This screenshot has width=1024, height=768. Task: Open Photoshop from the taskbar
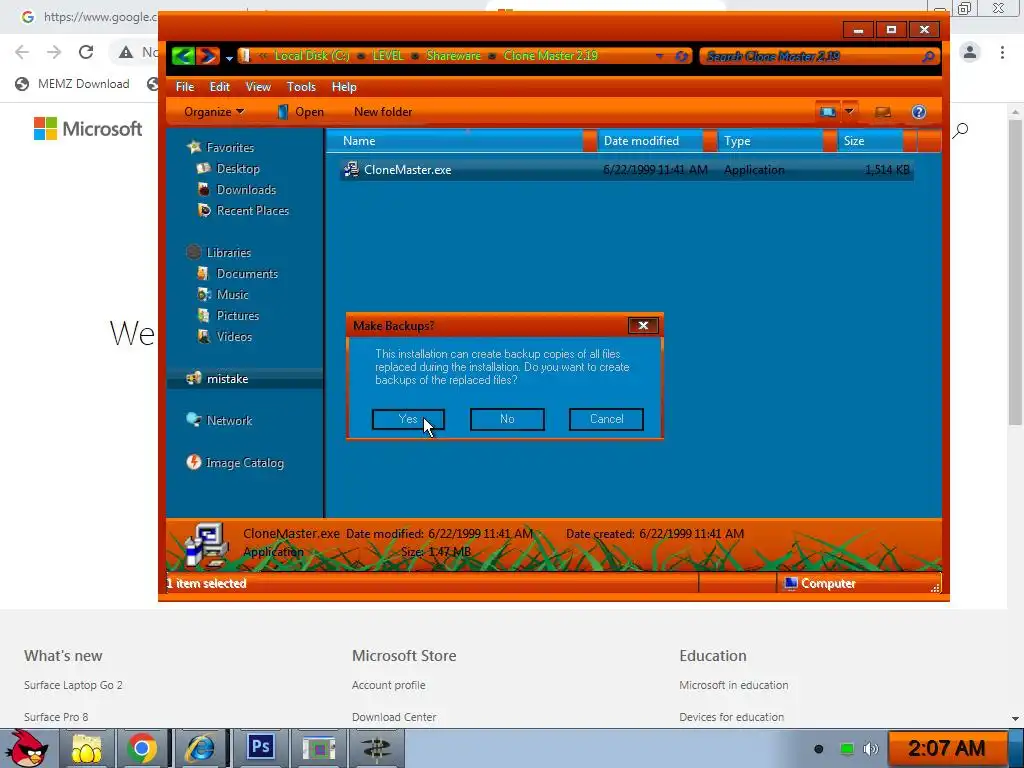(261, 747)
